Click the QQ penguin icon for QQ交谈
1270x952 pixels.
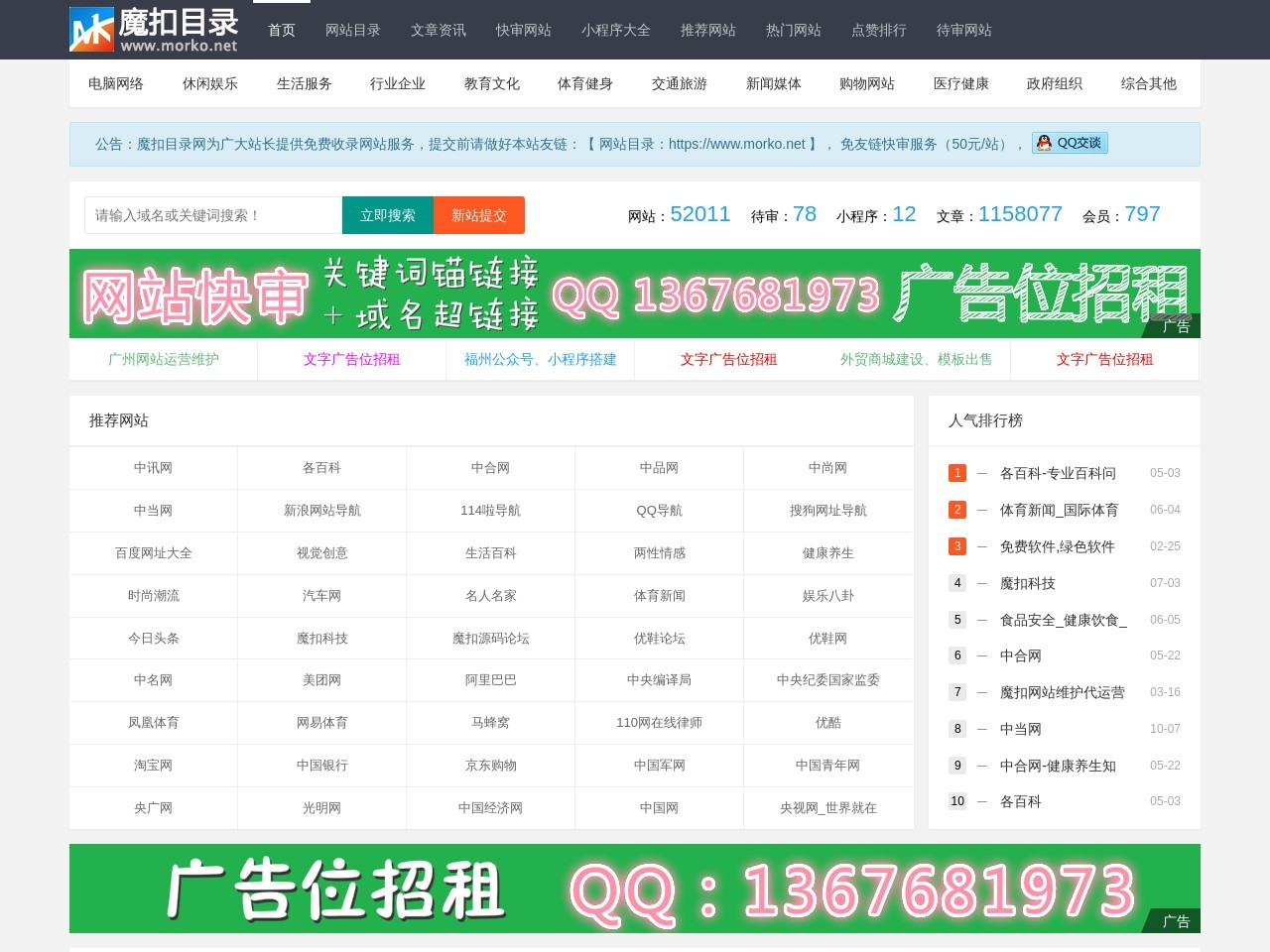click(x=1044, y=143)
